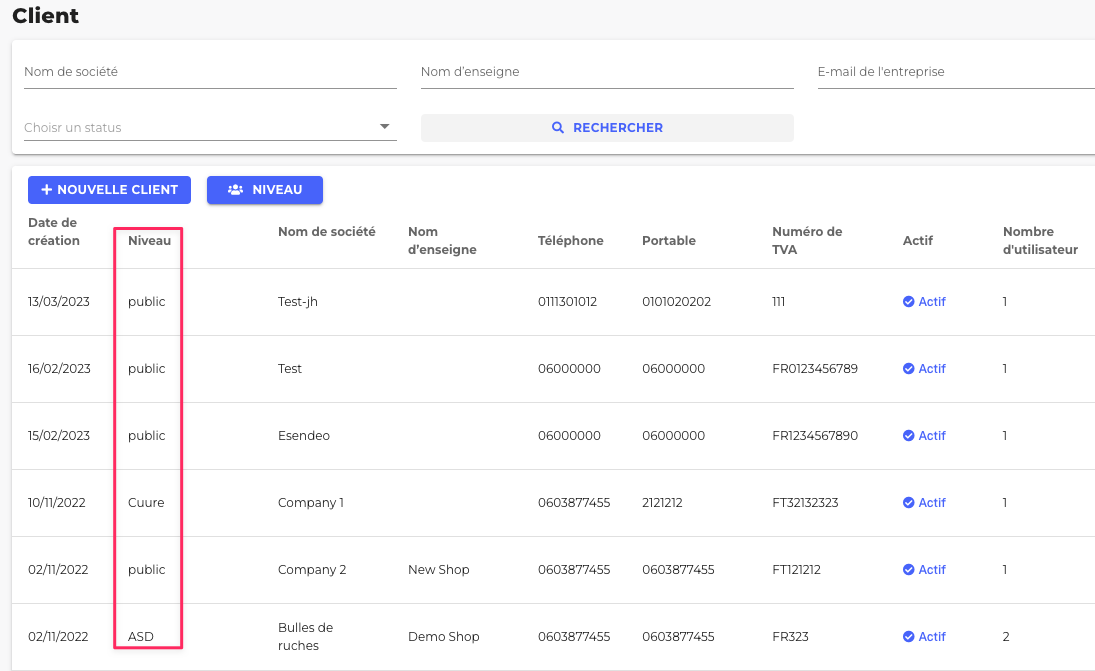Click the people group icon on Niveau button
This screenshot has height=671, width=1095.
236,190
